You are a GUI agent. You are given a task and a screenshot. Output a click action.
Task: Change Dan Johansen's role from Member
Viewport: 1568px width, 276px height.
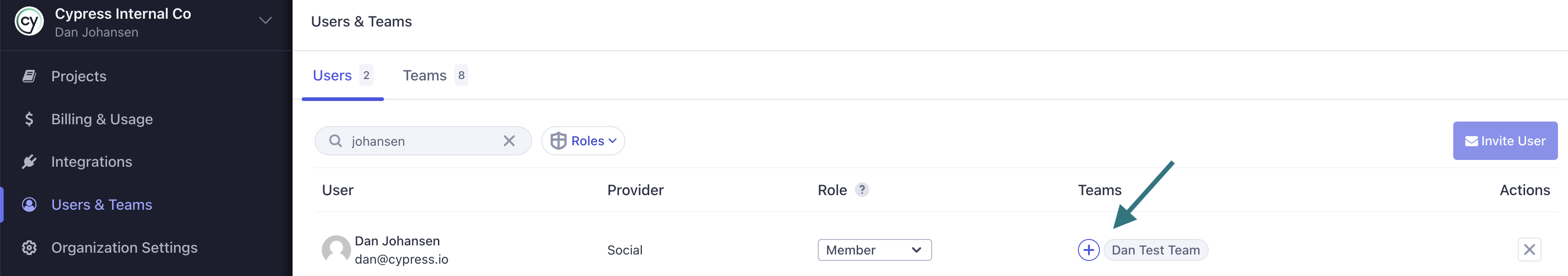875,250
